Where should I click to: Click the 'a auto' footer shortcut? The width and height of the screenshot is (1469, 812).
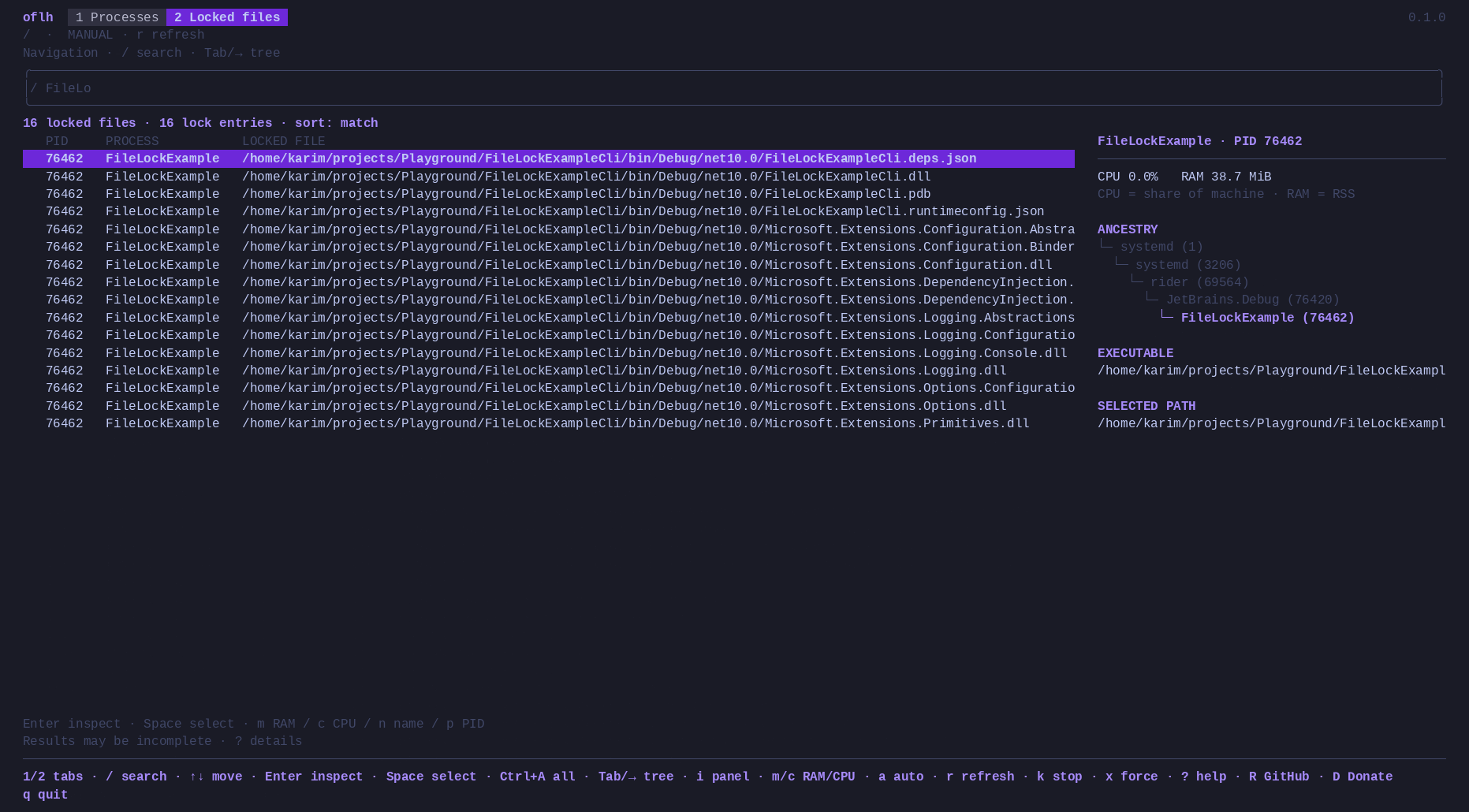tap(901, 777)
